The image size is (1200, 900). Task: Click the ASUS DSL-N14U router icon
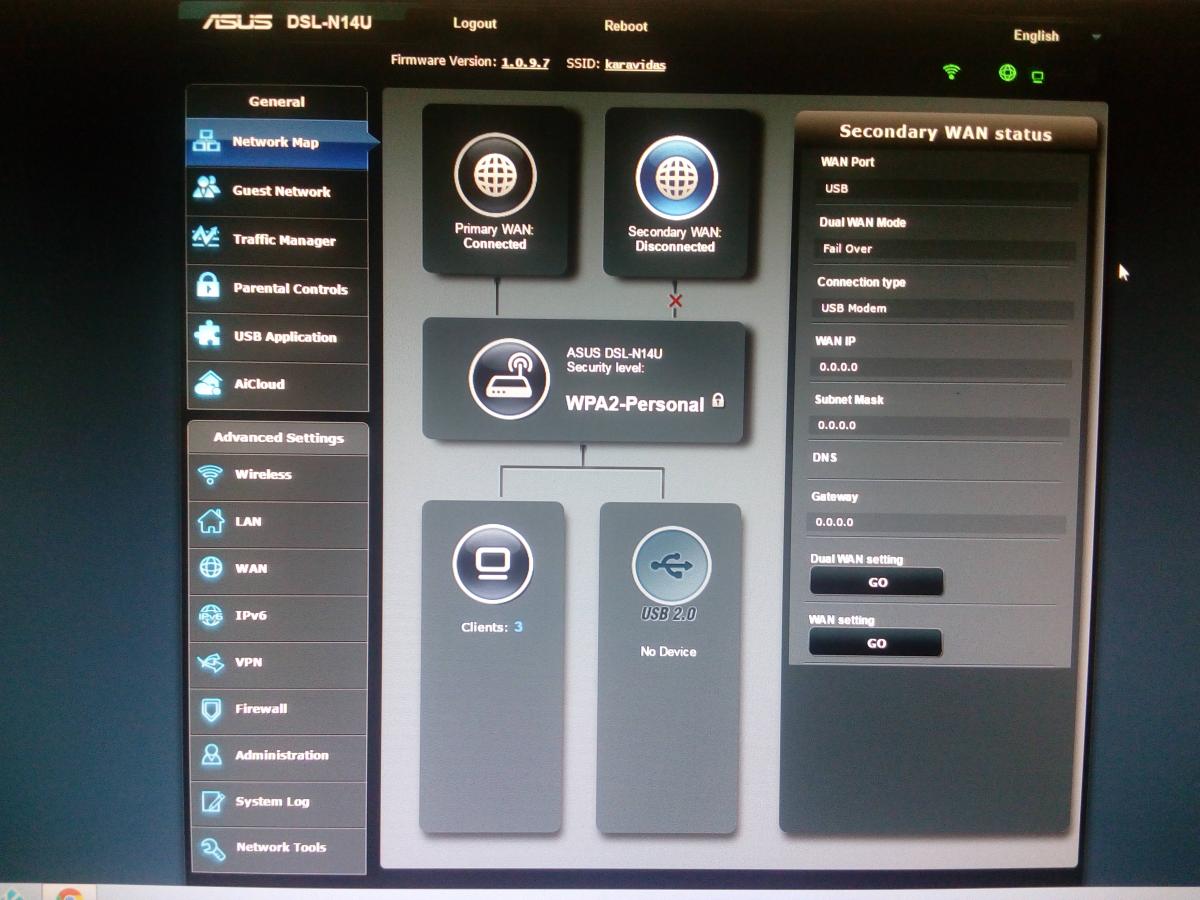[509, 380]
